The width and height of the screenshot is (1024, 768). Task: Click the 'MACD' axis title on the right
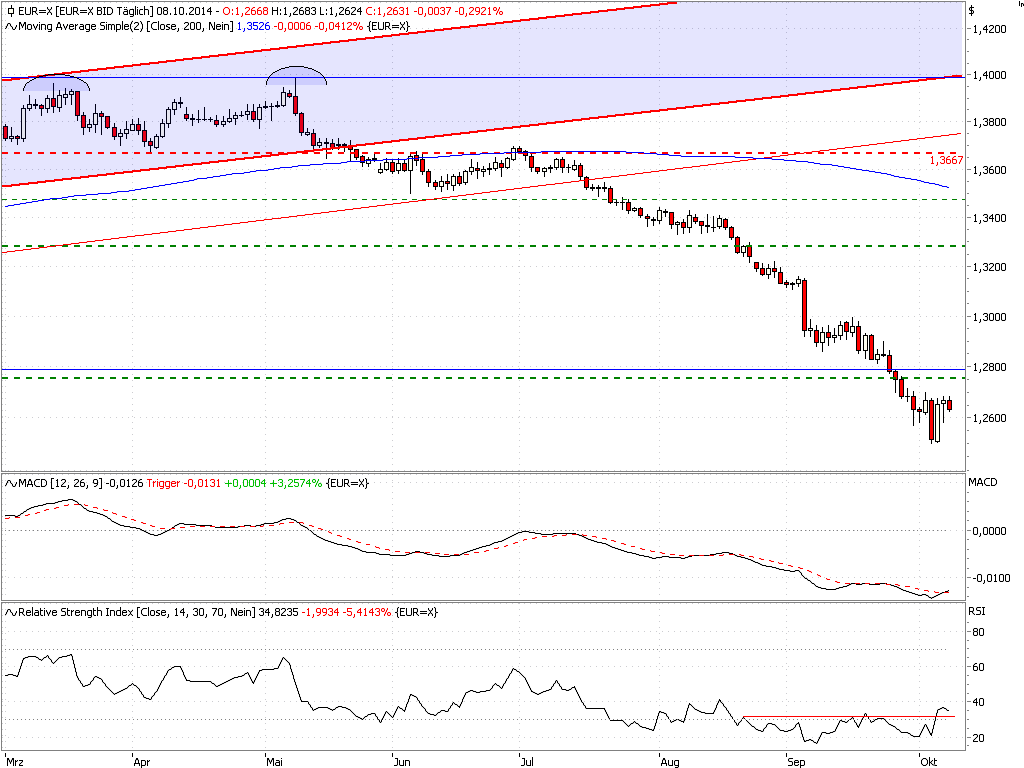[x=983, y=482]
